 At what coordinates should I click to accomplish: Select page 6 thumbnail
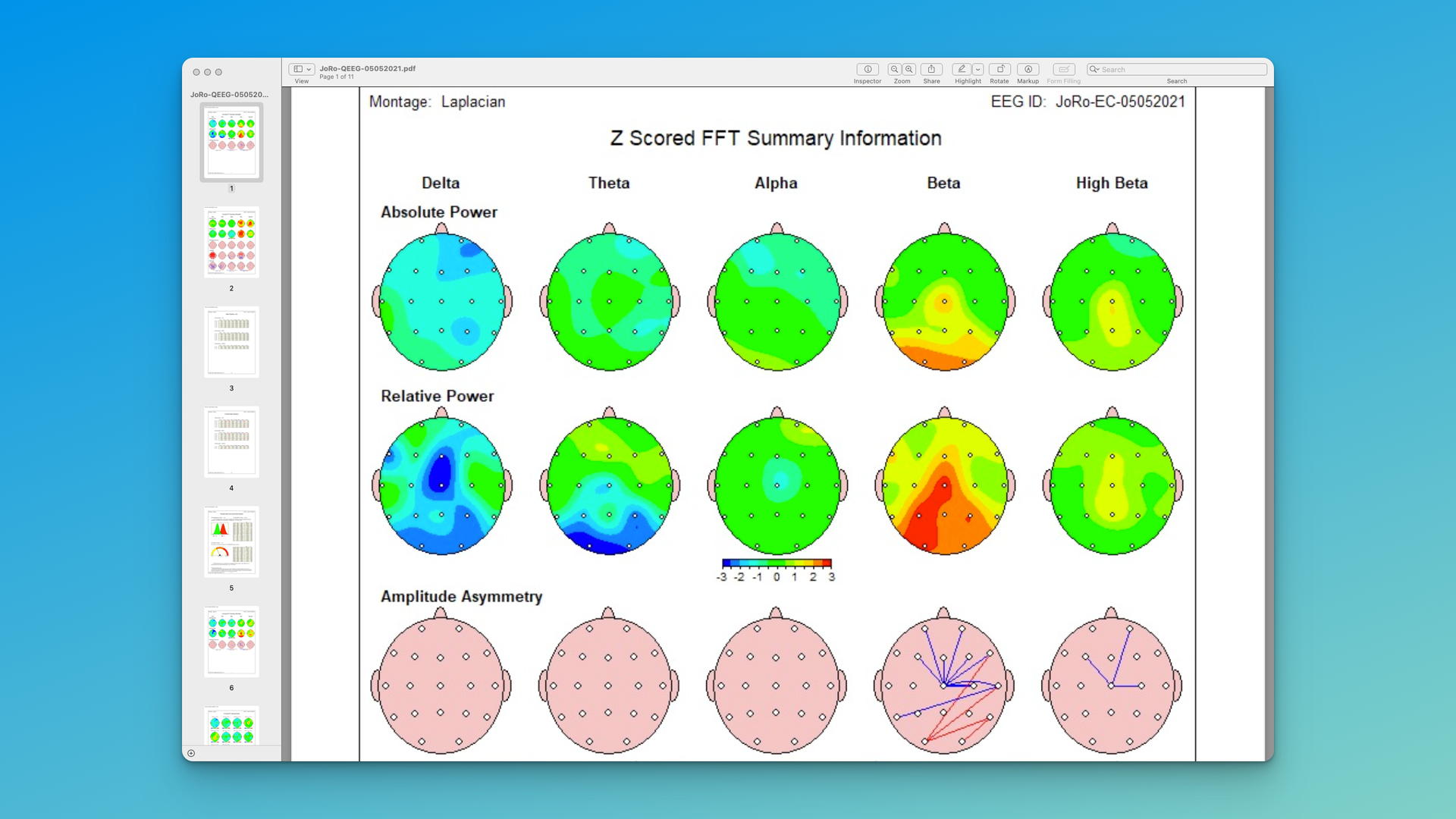(231, 642)
